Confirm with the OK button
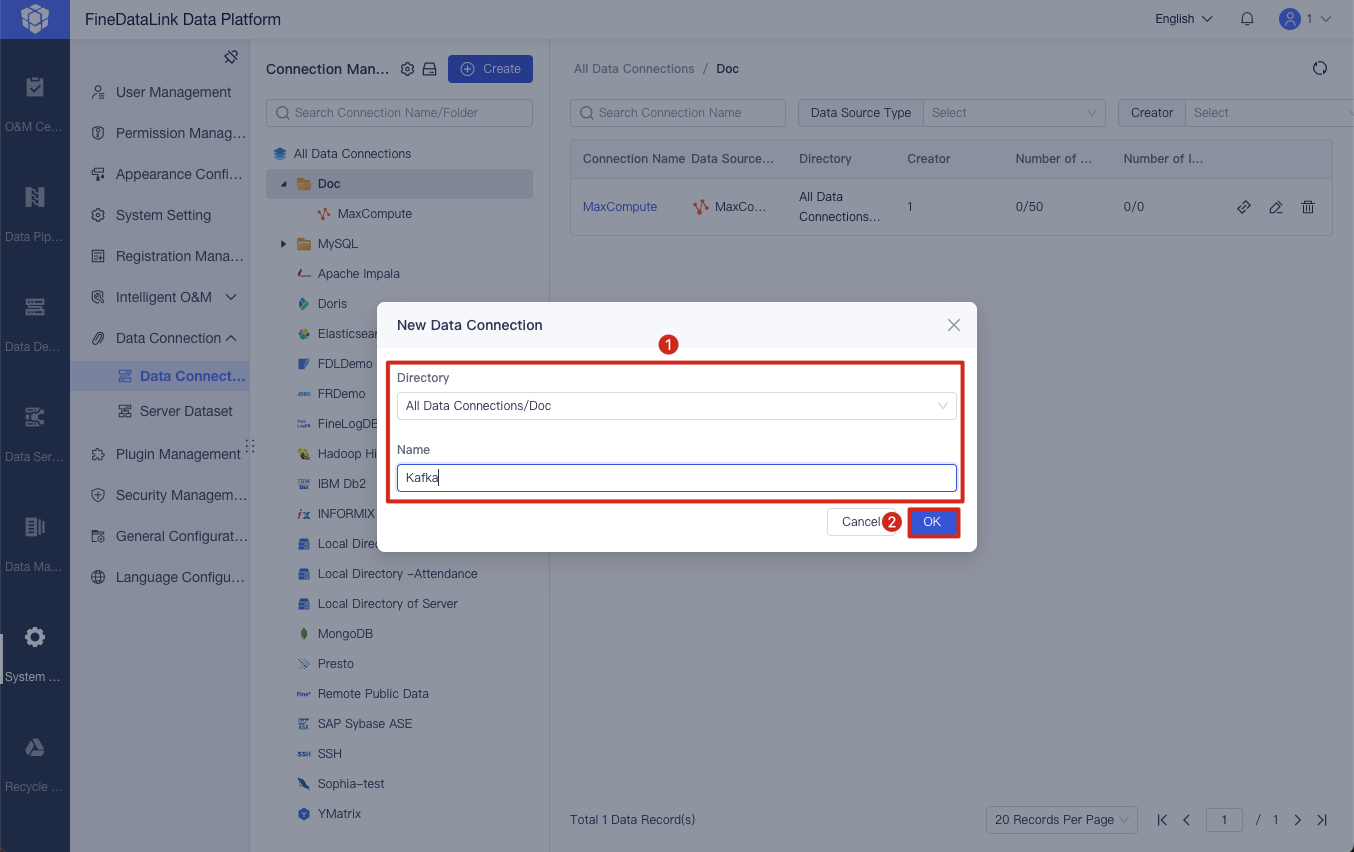 (932, 521)
